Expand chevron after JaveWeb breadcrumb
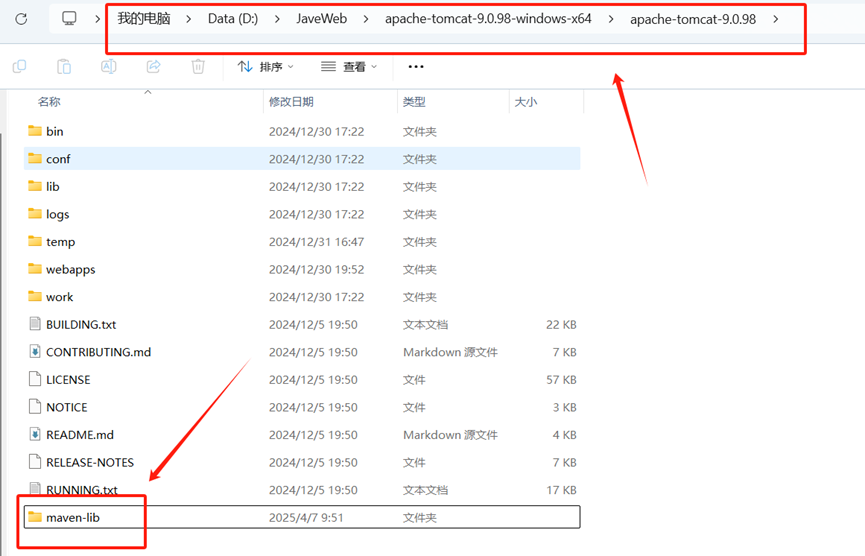 [366, 19]
